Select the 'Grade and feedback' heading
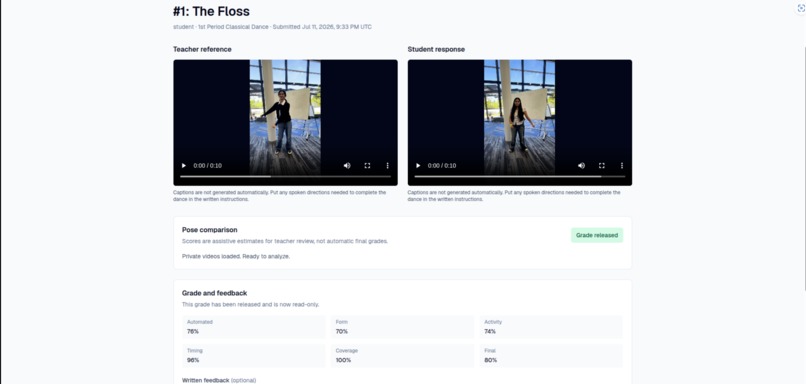 [214, 293]
